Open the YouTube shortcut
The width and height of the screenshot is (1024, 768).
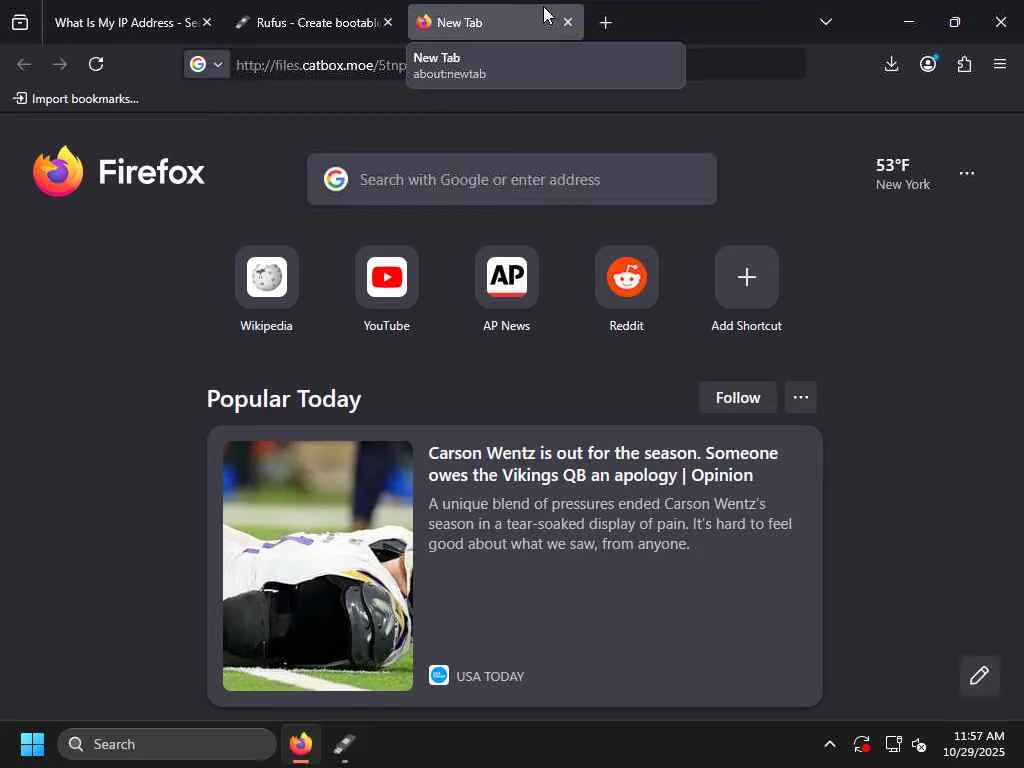click(387, 289)
